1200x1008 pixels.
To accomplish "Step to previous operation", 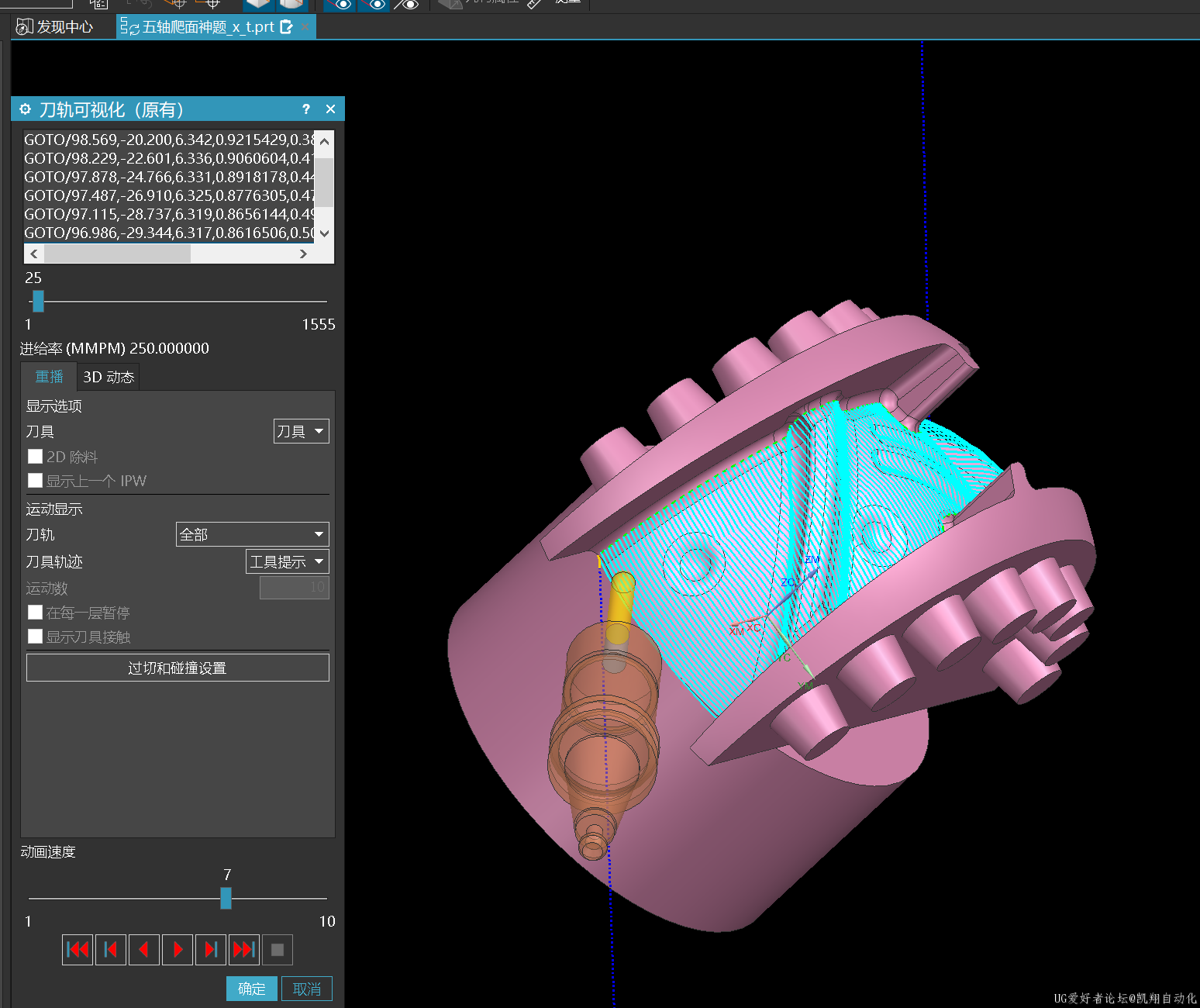I will click(111, 950).
